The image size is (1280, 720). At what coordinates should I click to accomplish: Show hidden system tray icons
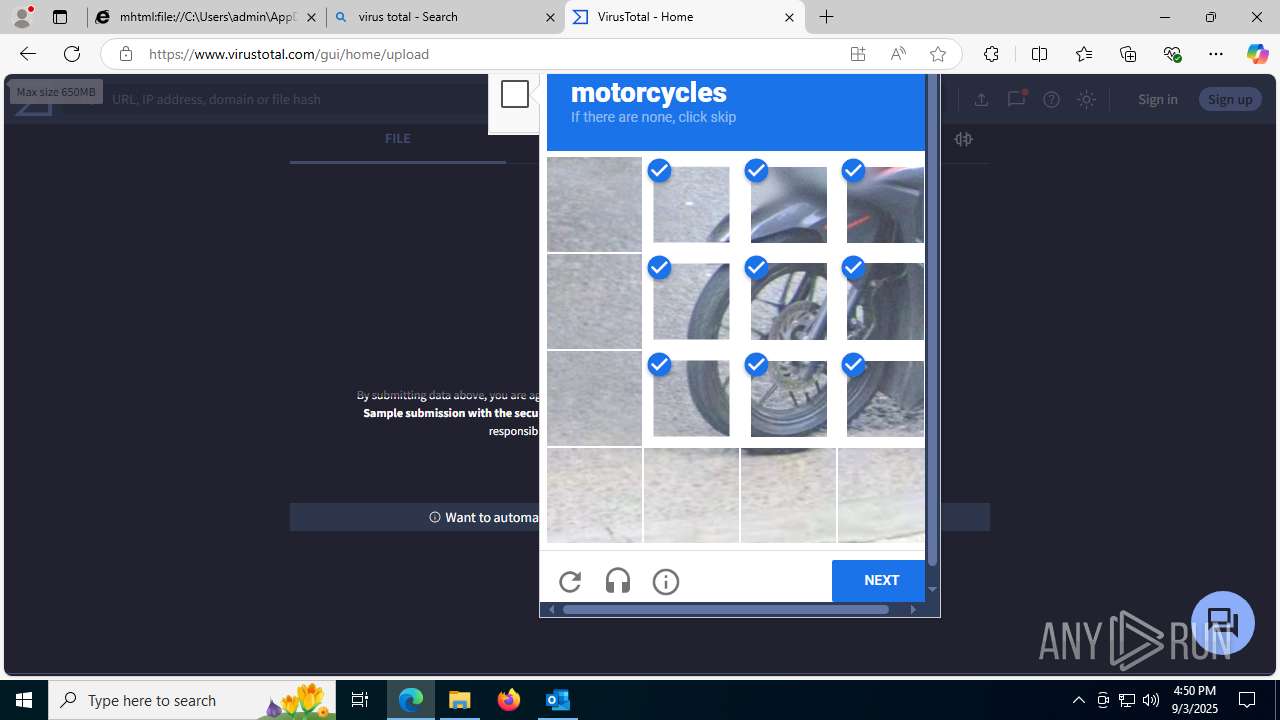[x=1078, y=700]
